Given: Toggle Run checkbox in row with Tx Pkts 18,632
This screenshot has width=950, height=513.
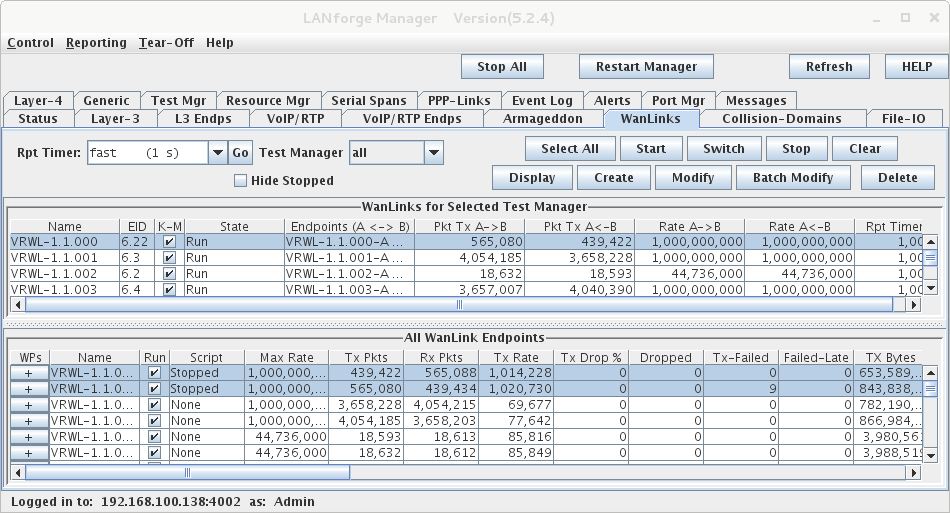Looking at the screenshot, I should 154,452.
